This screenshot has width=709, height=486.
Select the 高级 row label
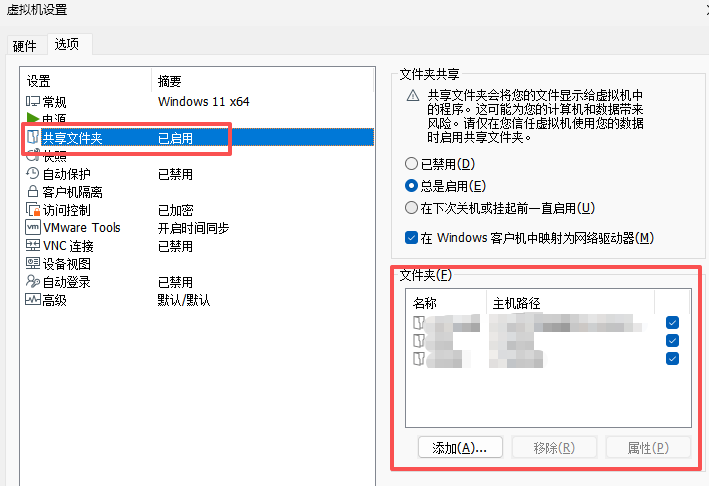(54, 300)
